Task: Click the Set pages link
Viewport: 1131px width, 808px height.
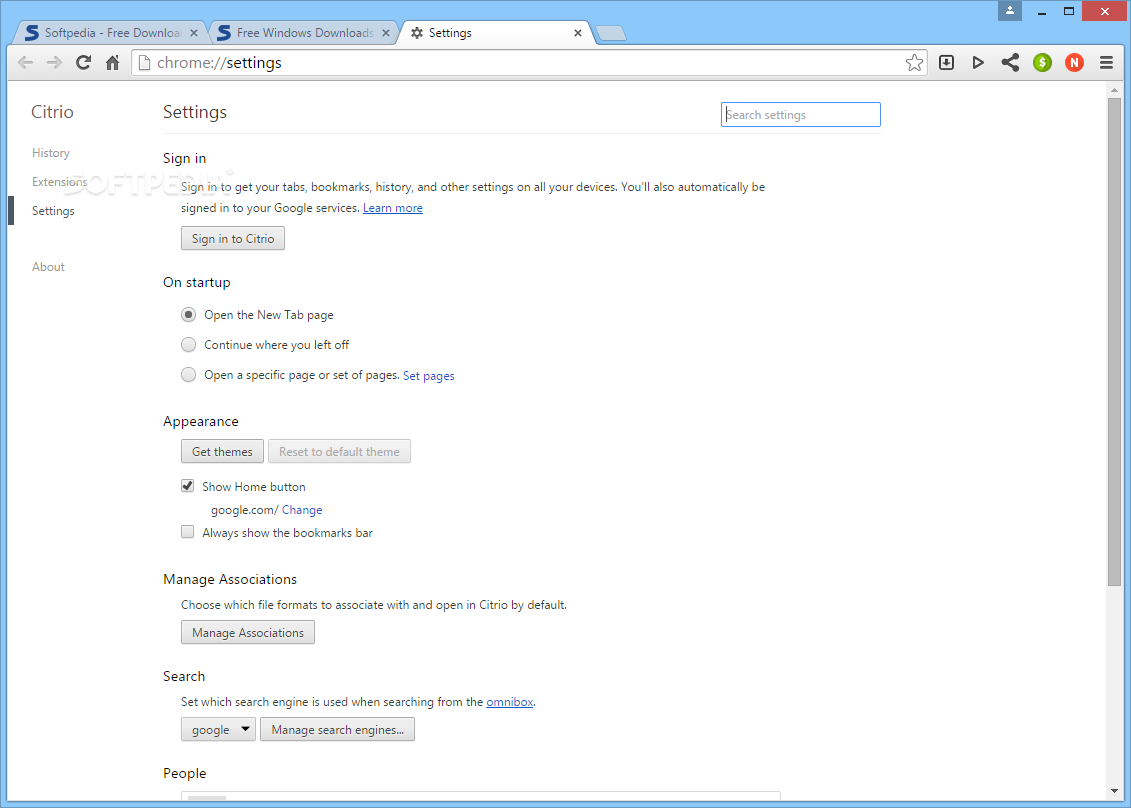Action: point(428,376)
